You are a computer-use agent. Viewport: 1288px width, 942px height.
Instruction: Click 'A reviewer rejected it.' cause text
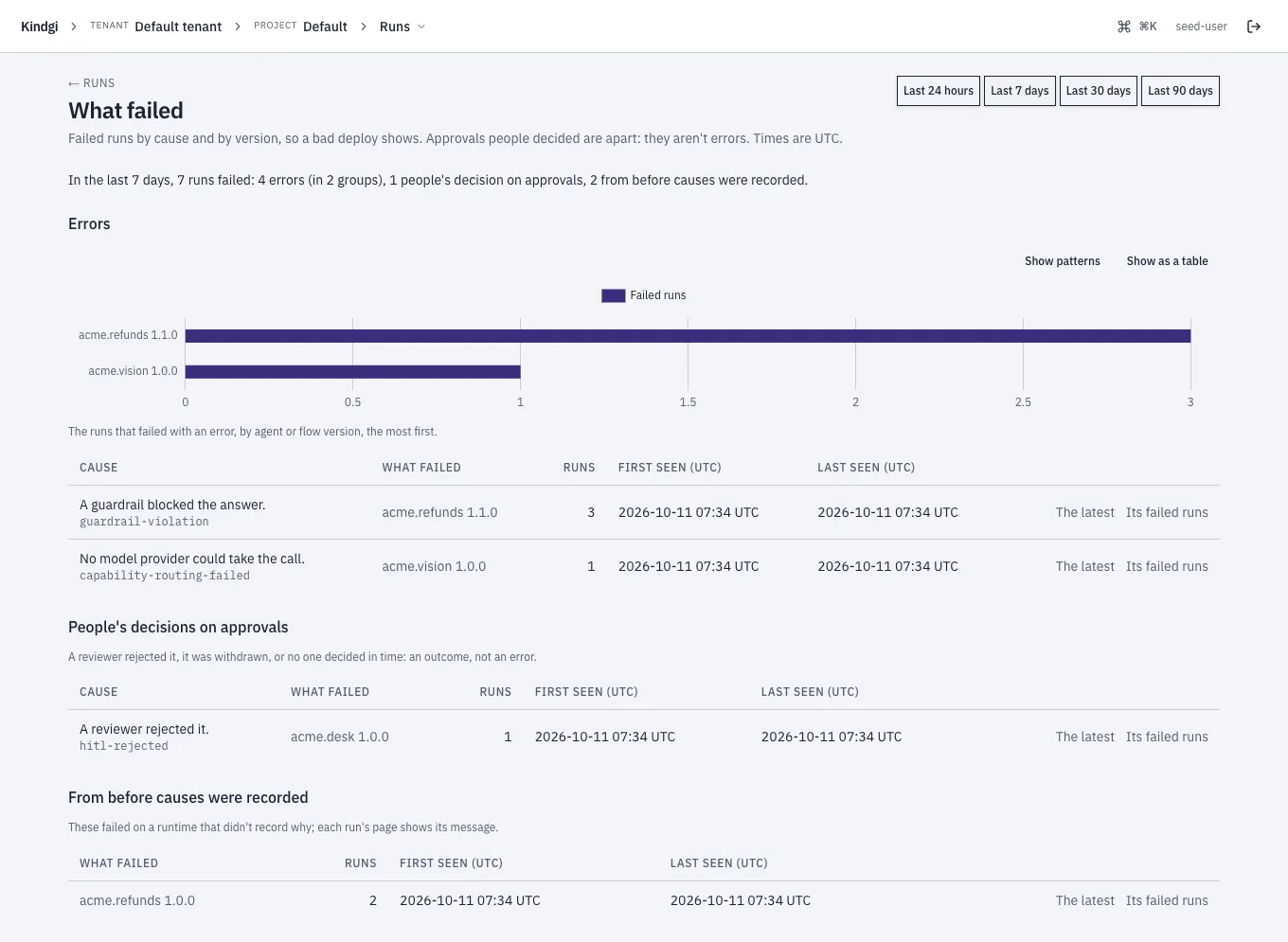tap(144, 729)
